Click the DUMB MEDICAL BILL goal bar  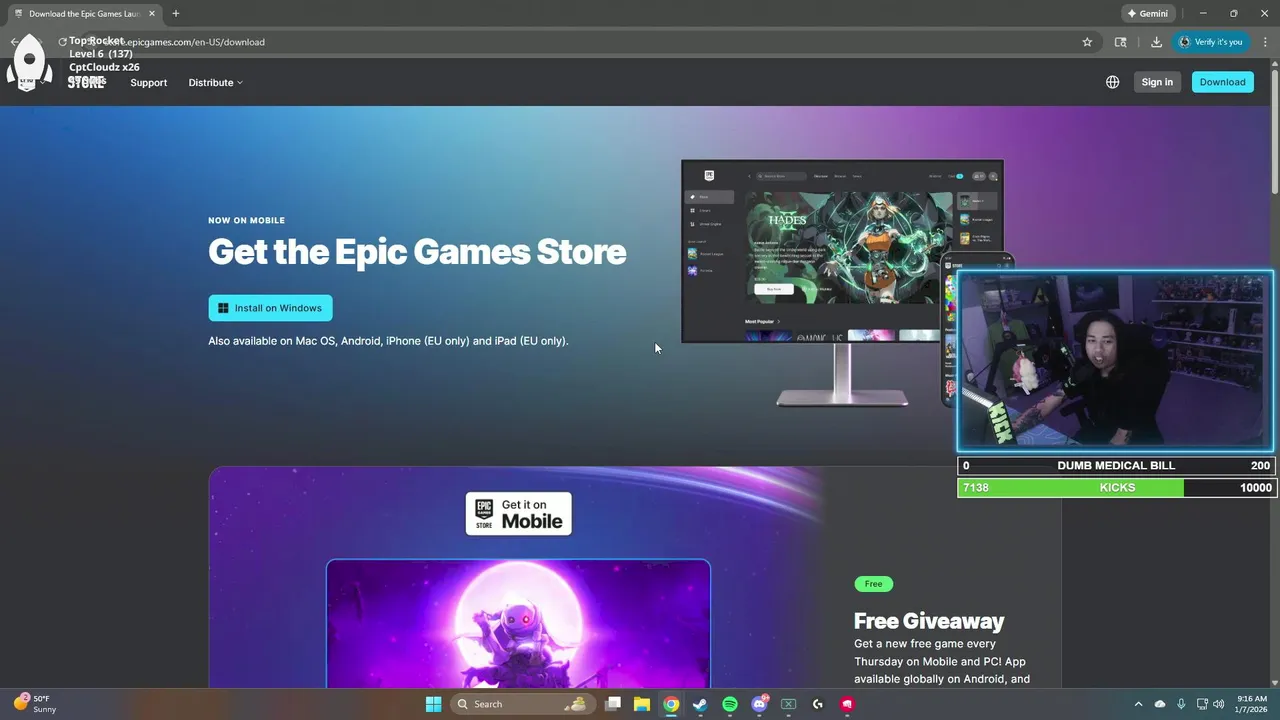click(1116, 465)
